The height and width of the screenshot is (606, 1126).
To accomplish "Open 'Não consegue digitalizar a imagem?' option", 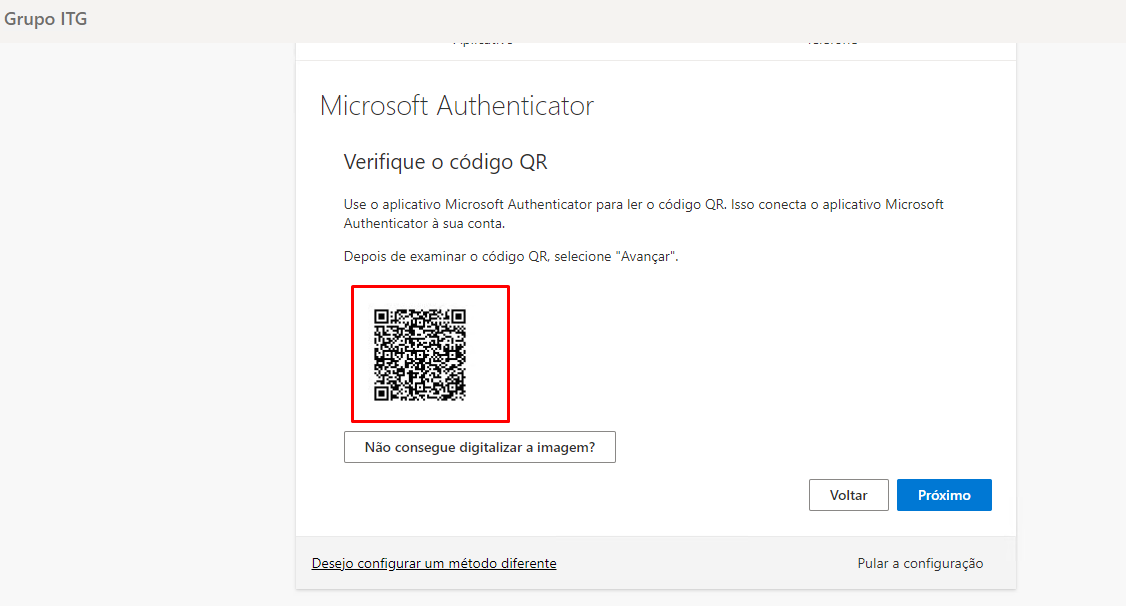I will (480, 447).
